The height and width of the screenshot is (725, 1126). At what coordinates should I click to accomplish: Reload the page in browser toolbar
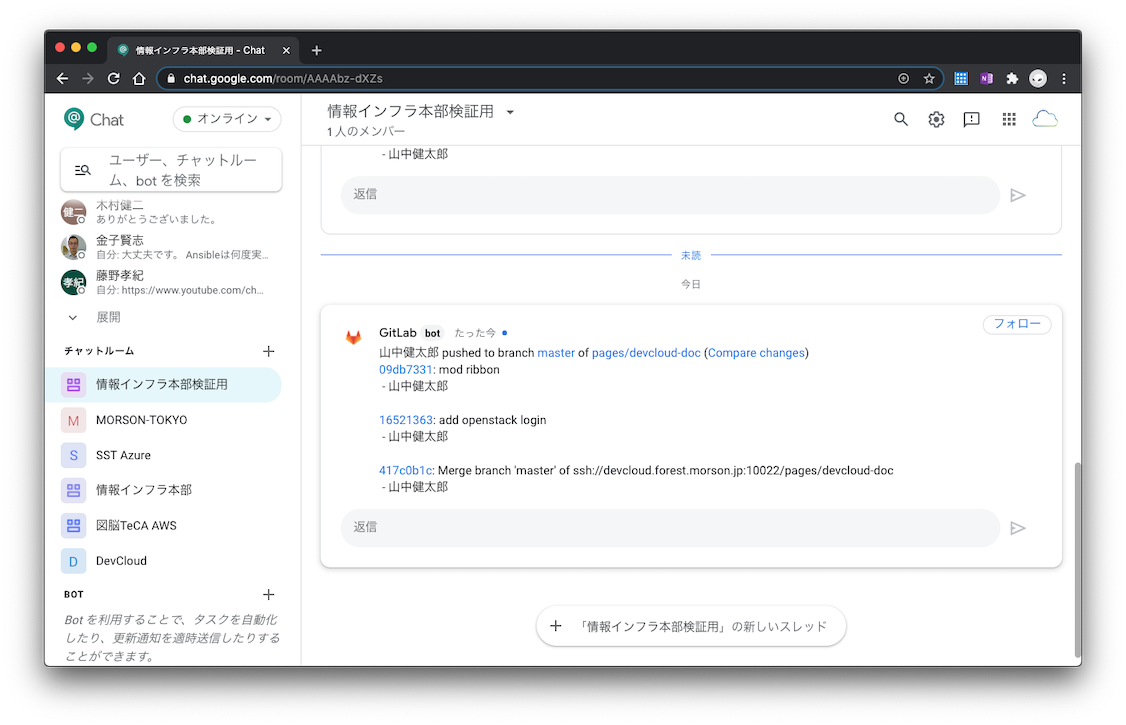click(114, 78)
